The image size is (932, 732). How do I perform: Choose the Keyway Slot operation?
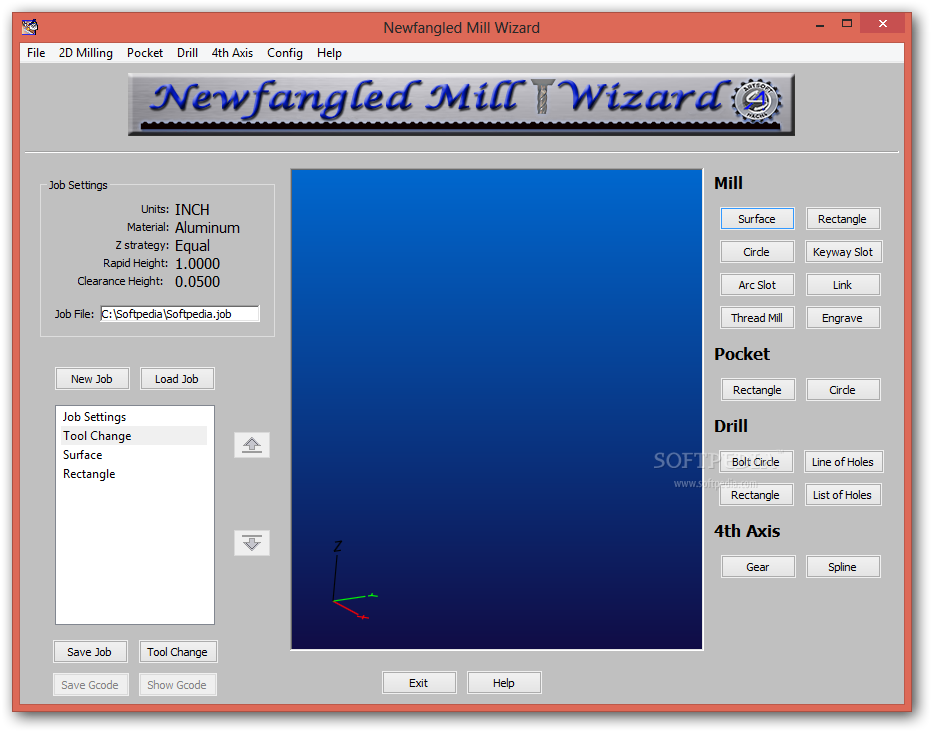843,252
